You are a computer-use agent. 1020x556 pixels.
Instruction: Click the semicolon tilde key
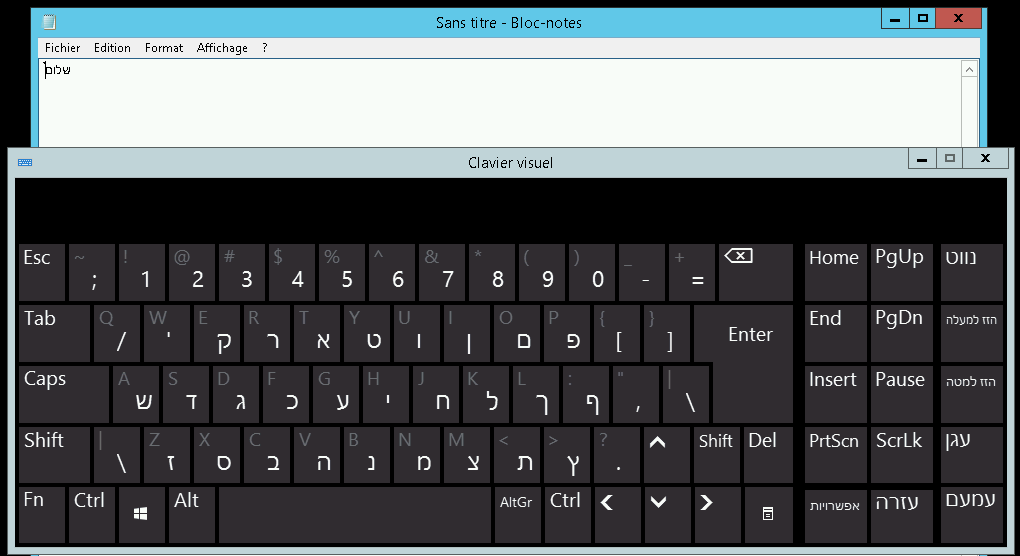pyautogui.click(x=92, y=272)
